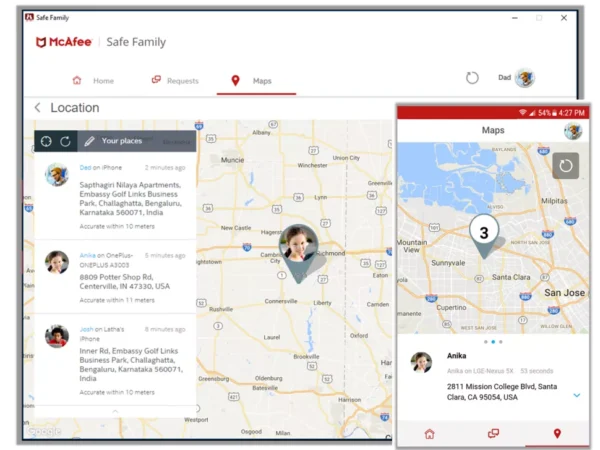Expand Anika's address details chevron on mobile
This screenshot has height=450, width=600.
tap(576, 395)
